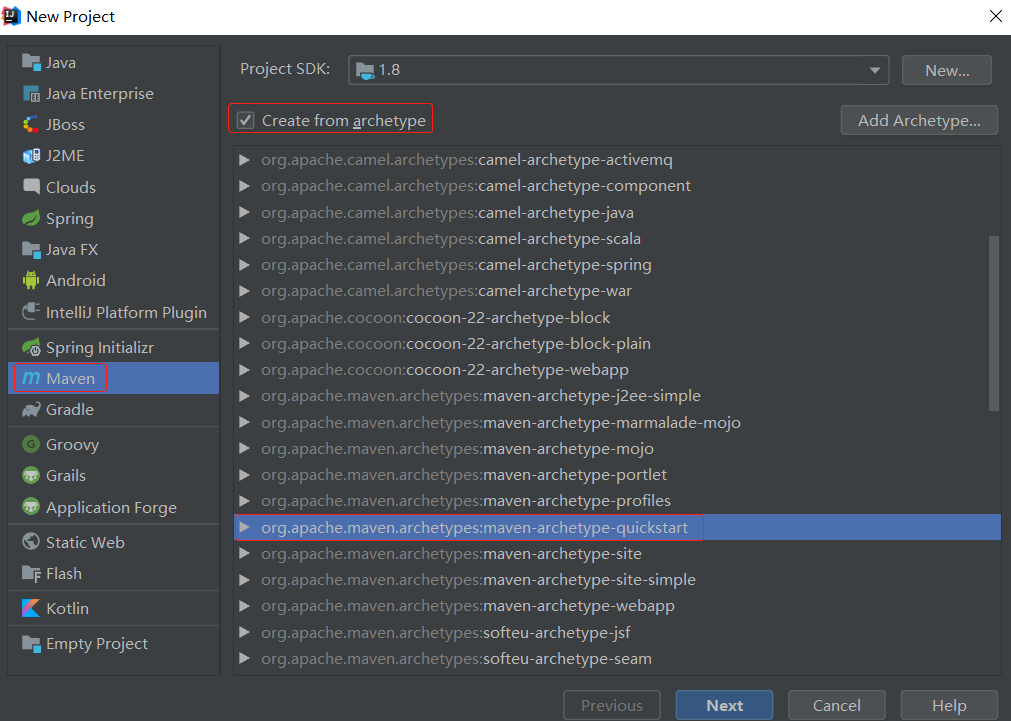Uncheck Create from archetype checkbox
Screen dimensions: 1011x721
pyautogui.click(x=245, y=121)
